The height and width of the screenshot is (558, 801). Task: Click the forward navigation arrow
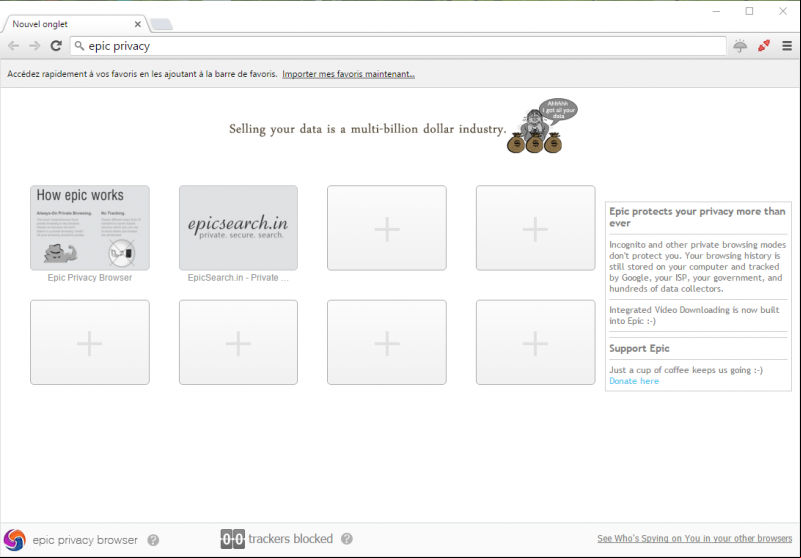pos(35,46)
